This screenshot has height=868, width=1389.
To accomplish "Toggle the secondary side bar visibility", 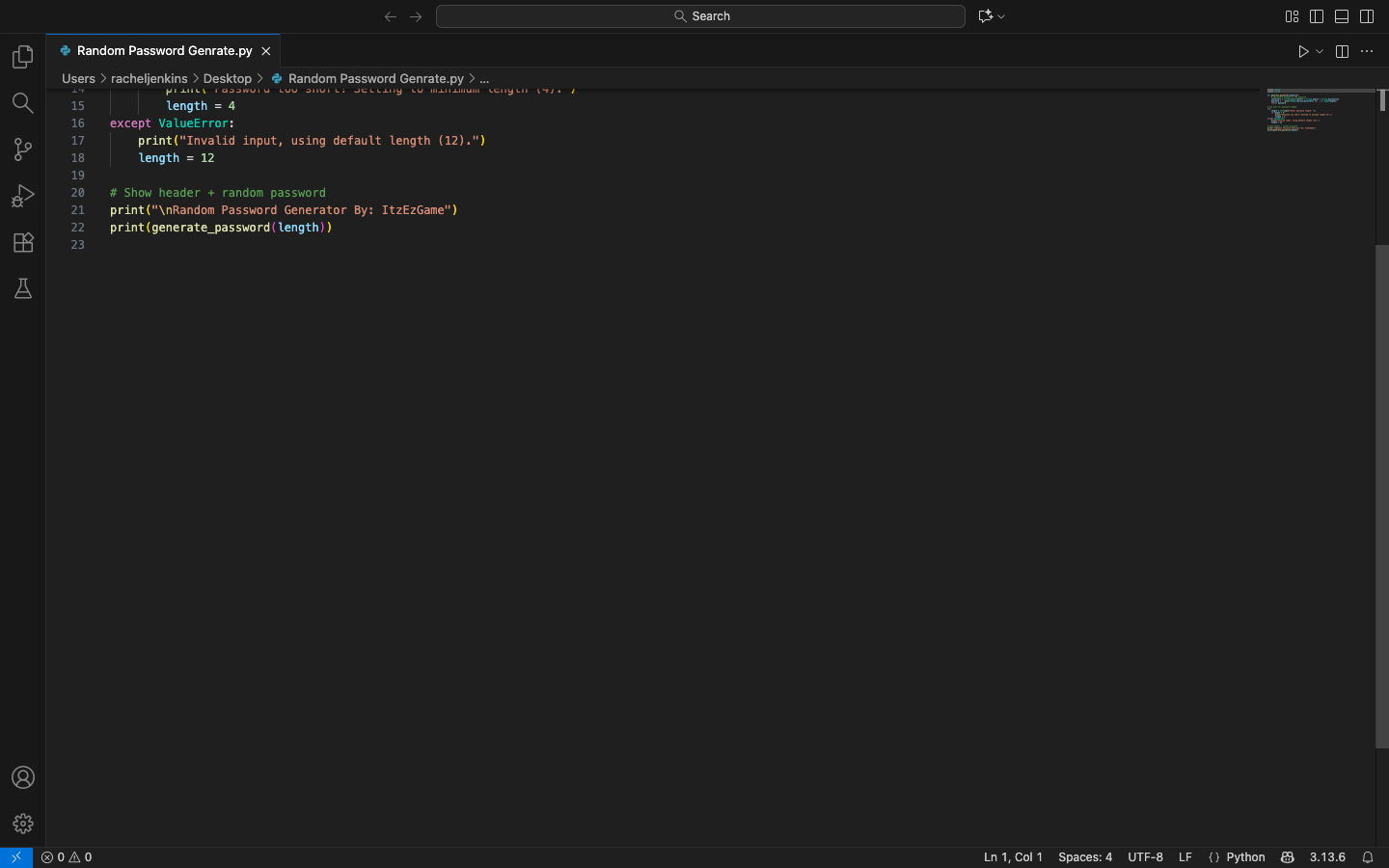I will pos(1367,16).
